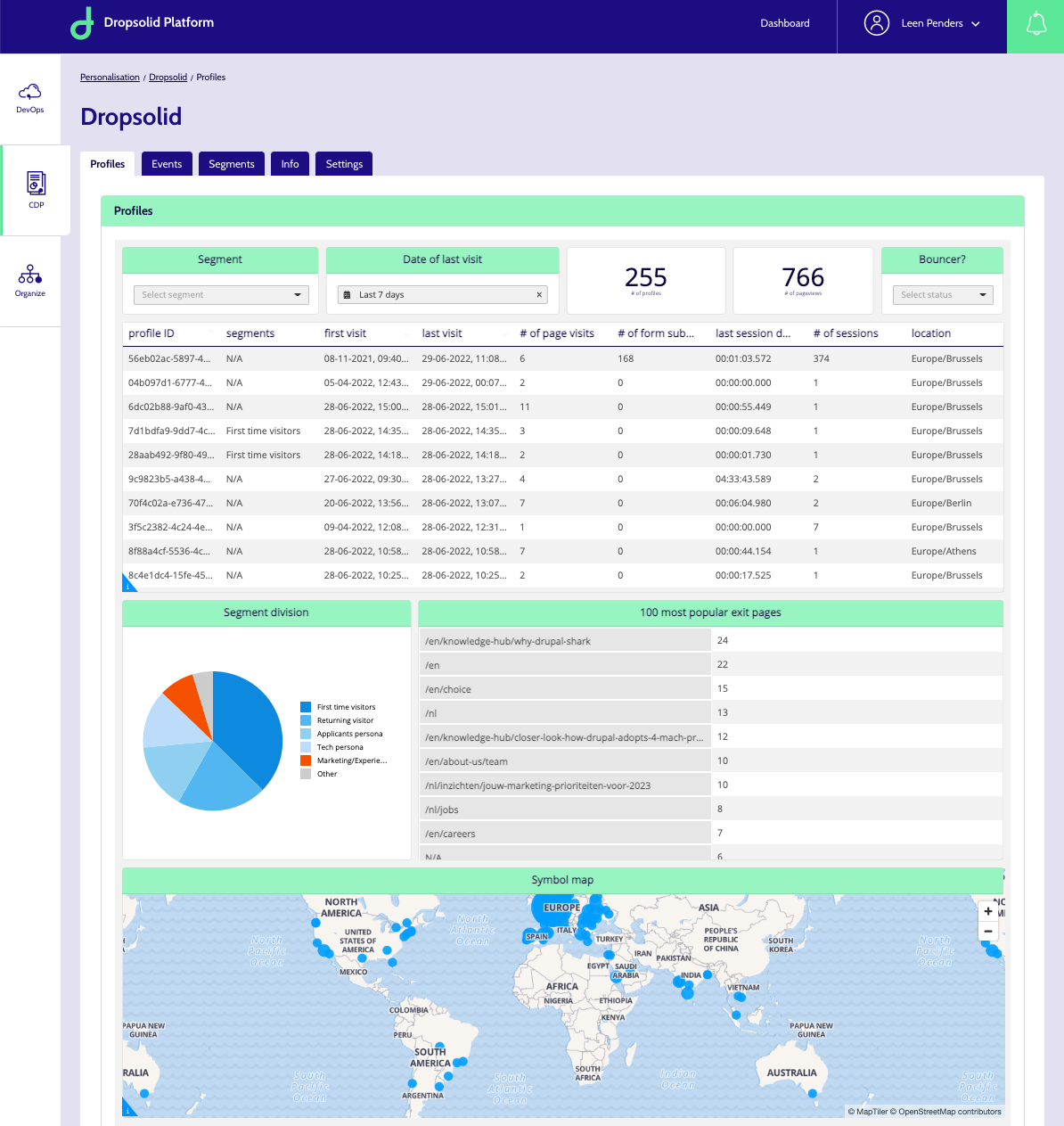This screenshot has width=1064, height=1126.
Task: Switch to the Profiles tab
Action: [x=108, y=164]
